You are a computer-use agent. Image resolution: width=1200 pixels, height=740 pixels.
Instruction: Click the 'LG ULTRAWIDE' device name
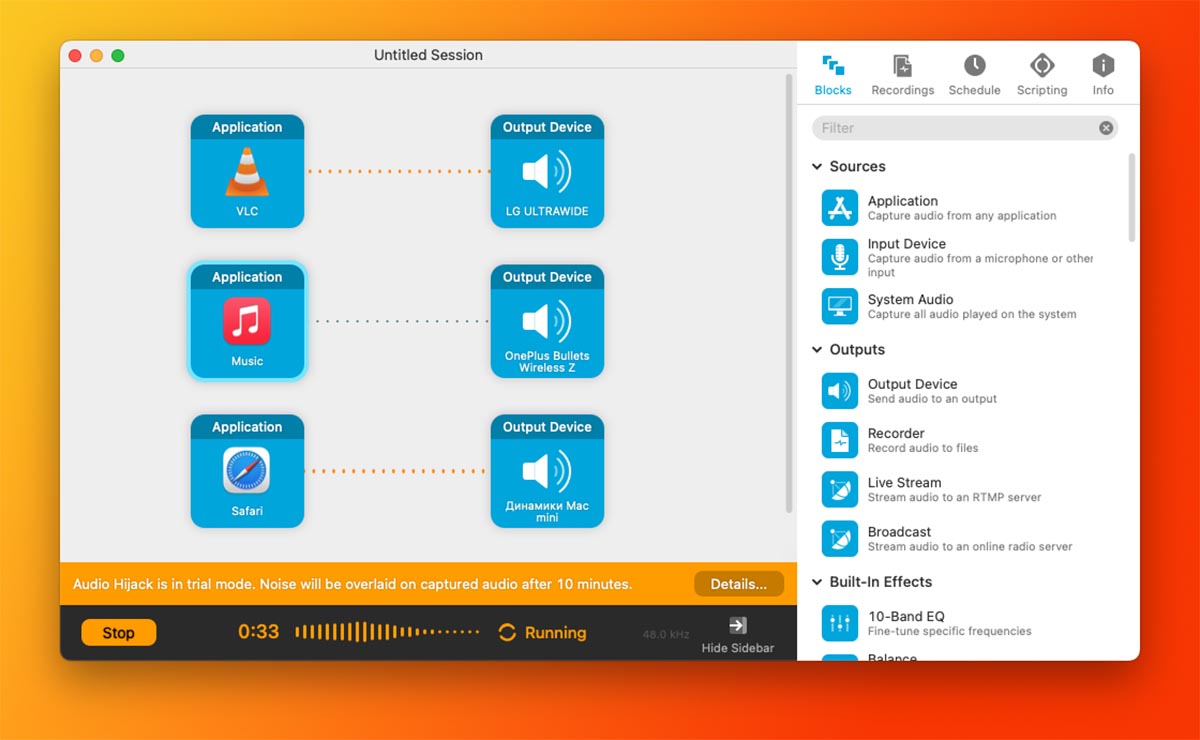[547, 211]
